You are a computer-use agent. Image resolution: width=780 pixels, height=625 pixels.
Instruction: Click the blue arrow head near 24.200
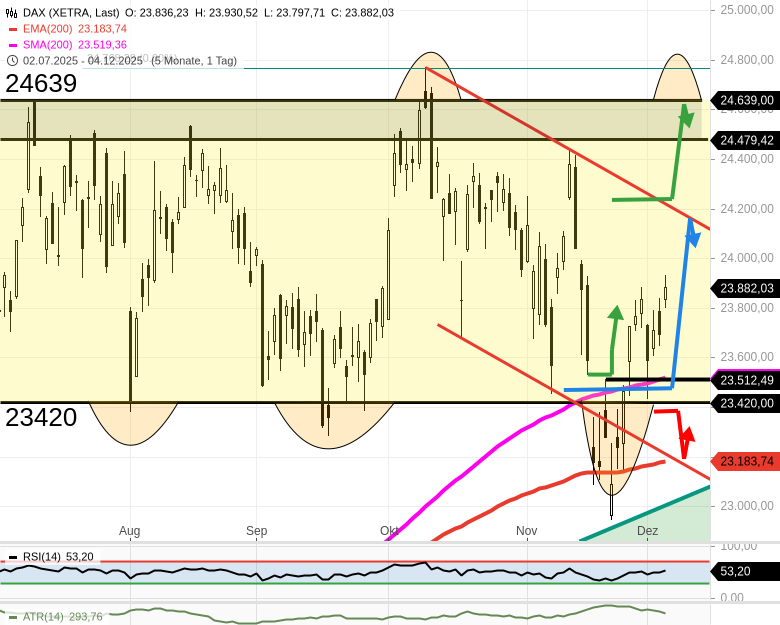click(691, 229)
